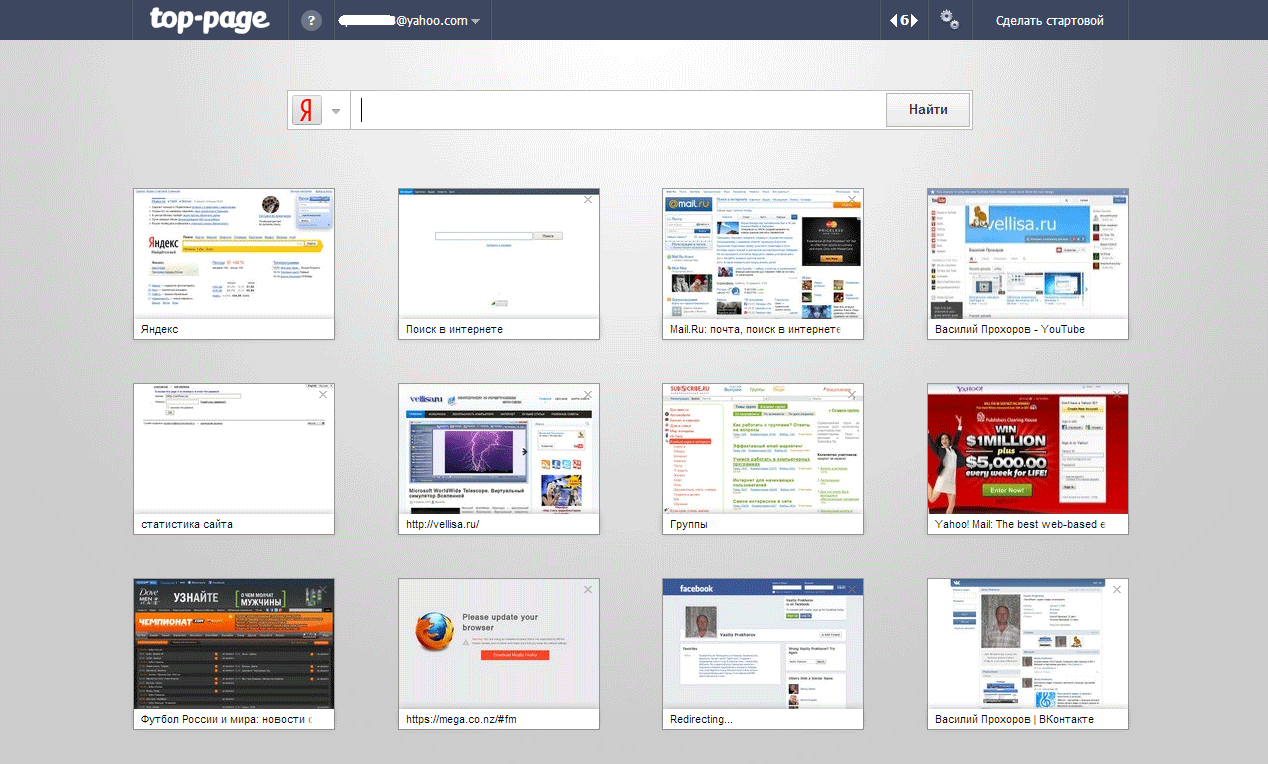Expand the yahoo.com account dropdown

(x=476, y=22)
